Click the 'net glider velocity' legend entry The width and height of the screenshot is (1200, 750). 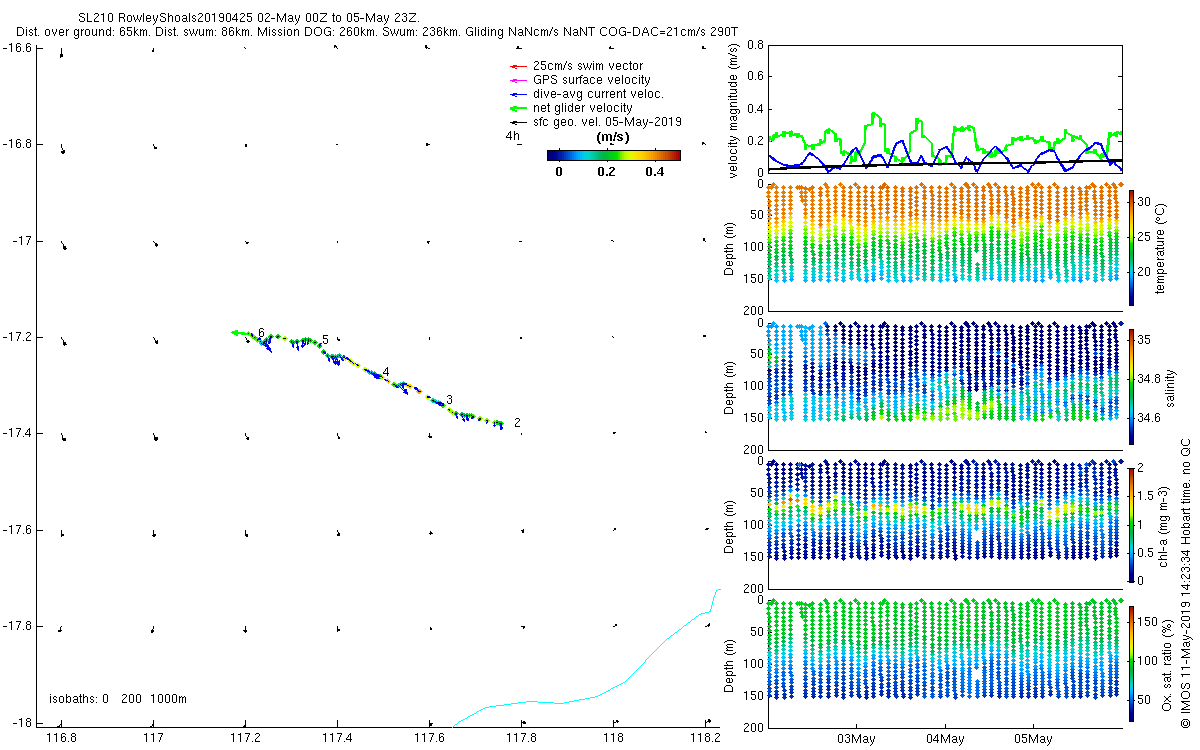[582, 108]
